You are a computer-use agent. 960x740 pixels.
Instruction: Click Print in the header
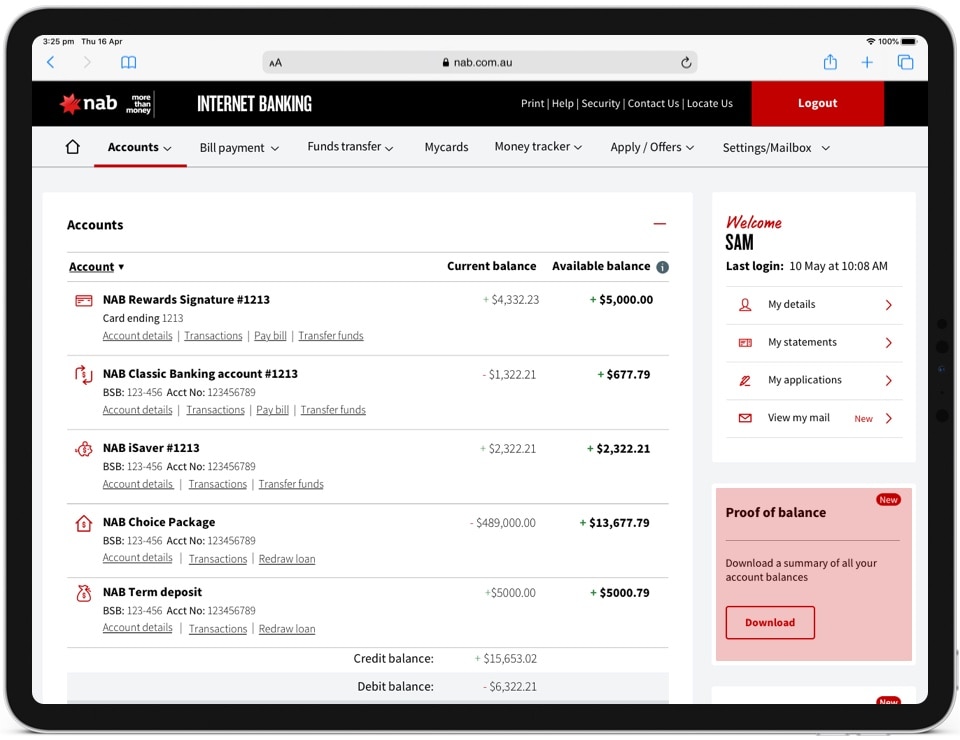point(532,103)
